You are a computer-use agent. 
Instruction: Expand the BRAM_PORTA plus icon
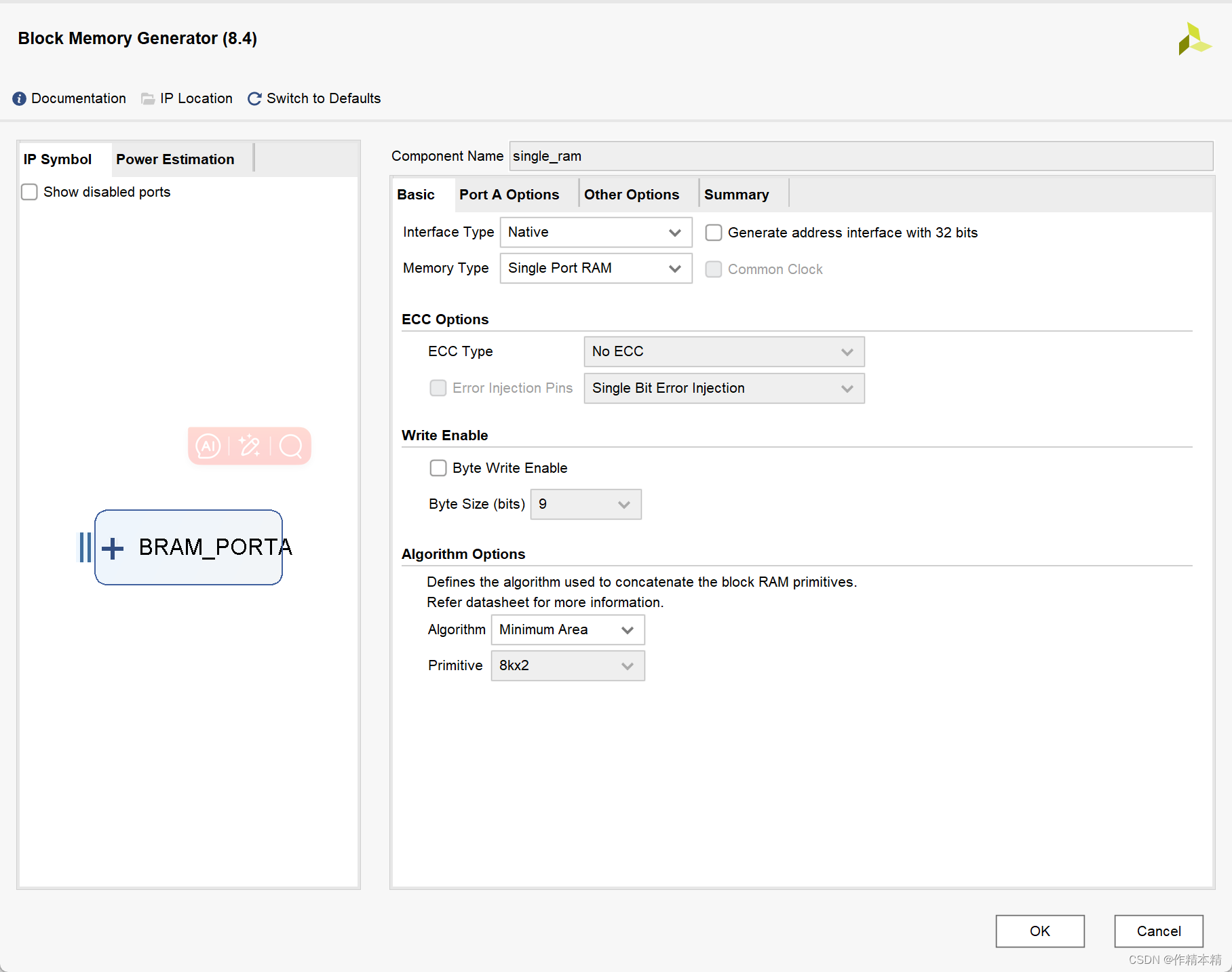pos(113,548)
